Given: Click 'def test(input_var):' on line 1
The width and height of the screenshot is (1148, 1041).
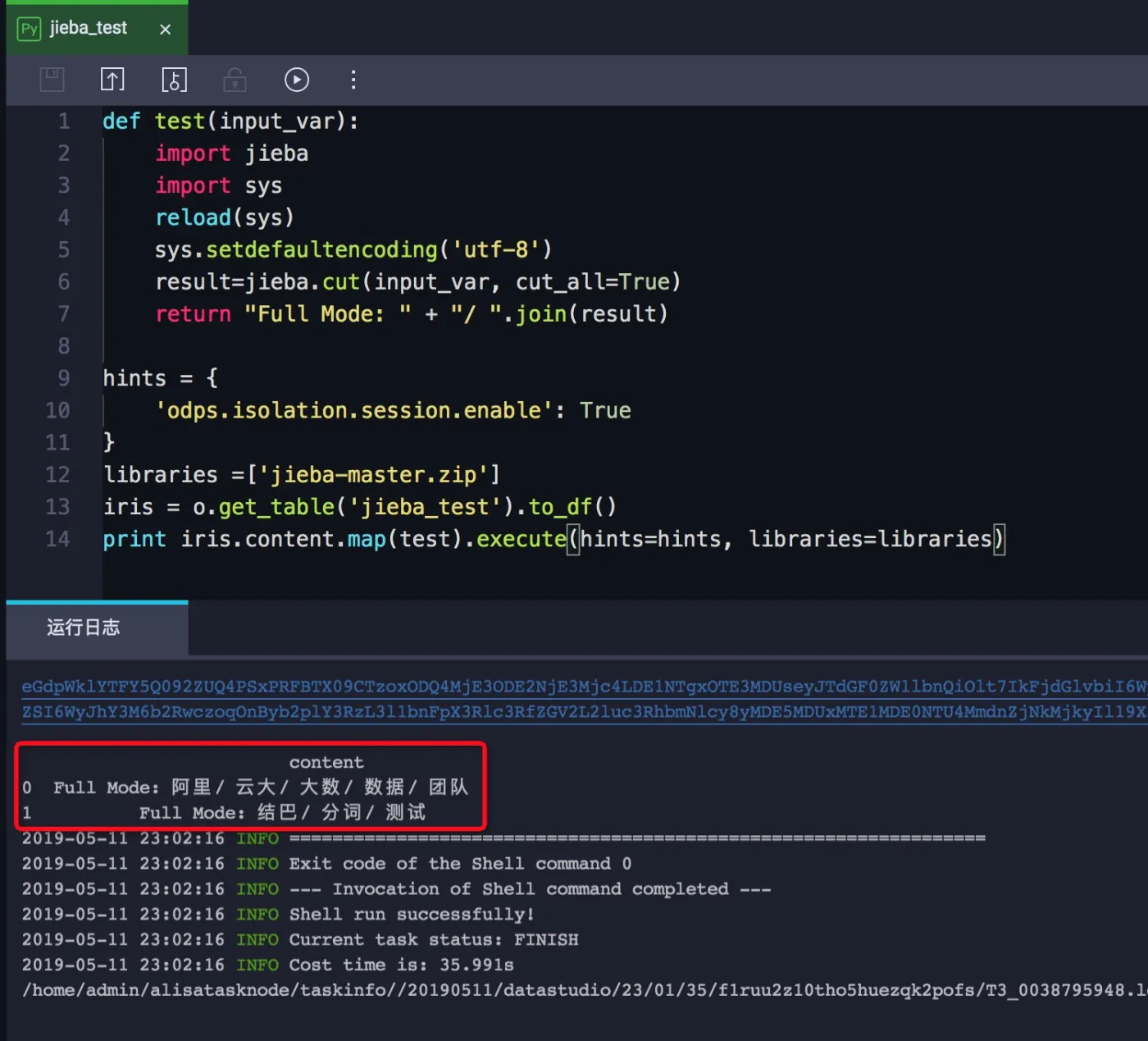Looking at the screenshot, I should 230,121.
